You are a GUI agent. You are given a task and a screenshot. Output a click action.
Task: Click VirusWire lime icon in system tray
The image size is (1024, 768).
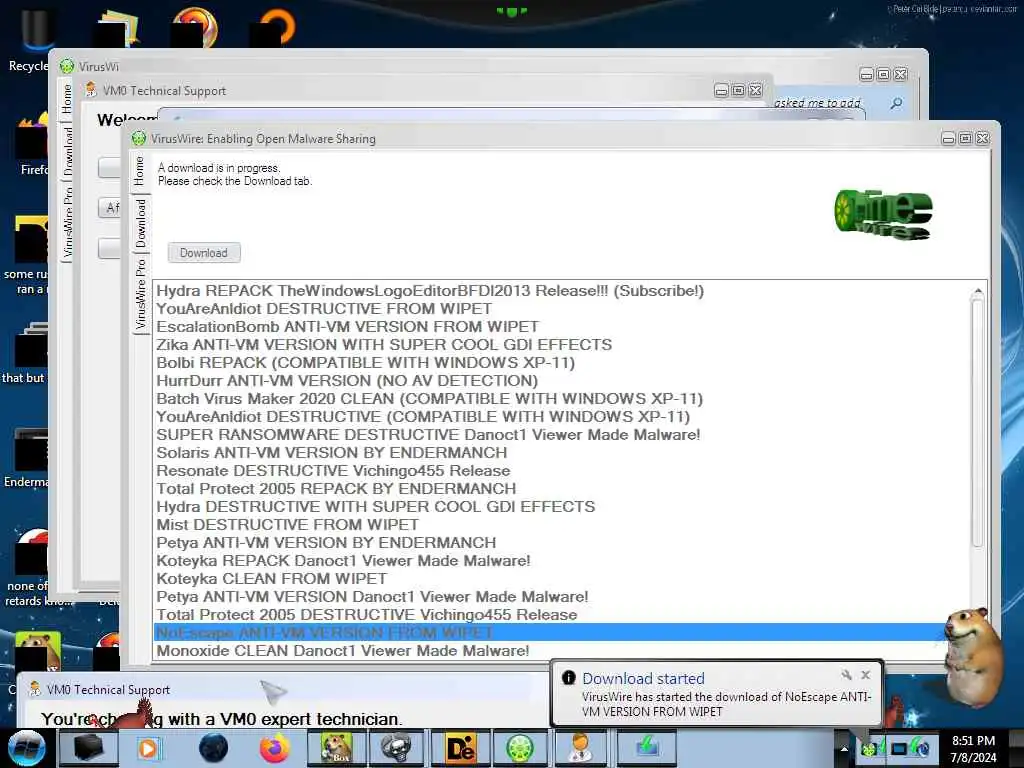[x=870, y=749]
